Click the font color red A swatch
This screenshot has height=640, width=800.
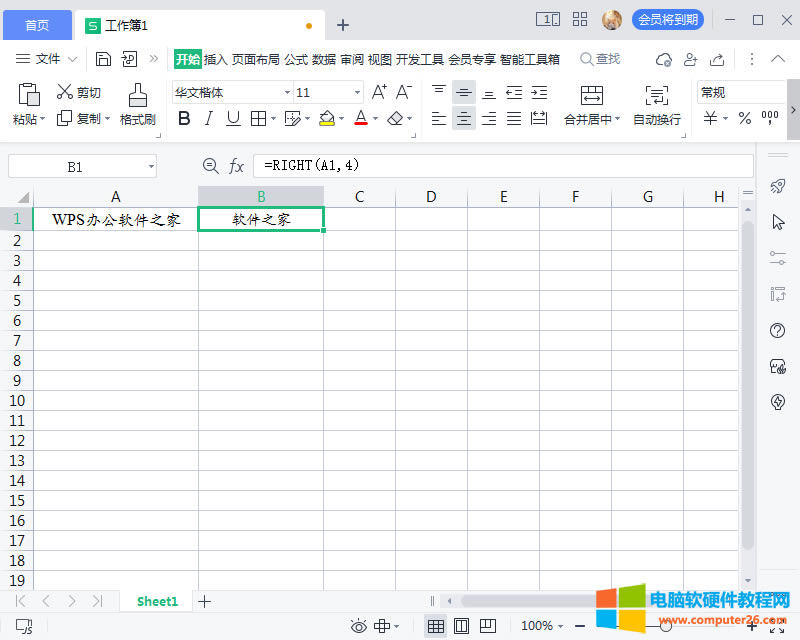point(360,119)
